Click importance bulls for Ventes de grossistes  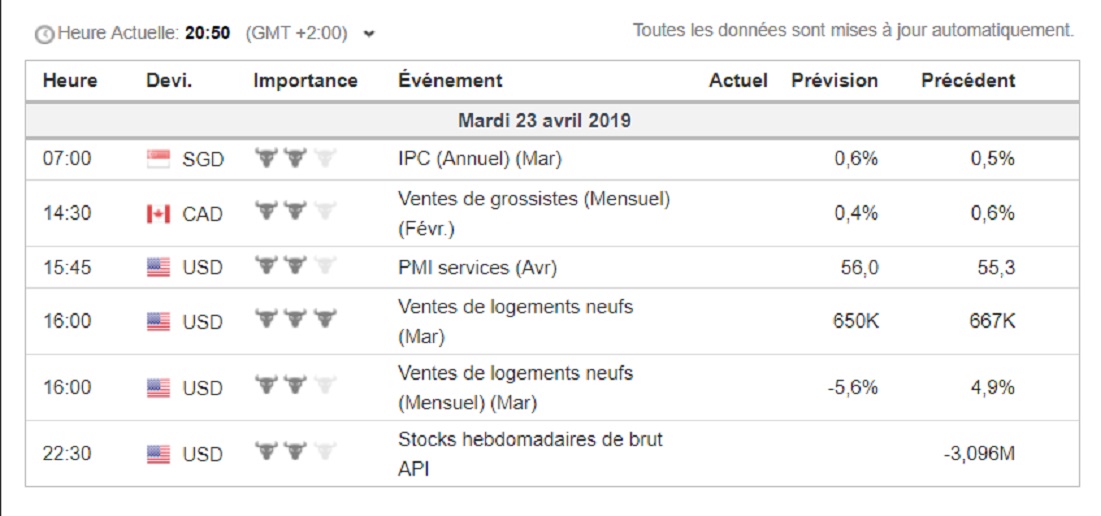point(295,212)
